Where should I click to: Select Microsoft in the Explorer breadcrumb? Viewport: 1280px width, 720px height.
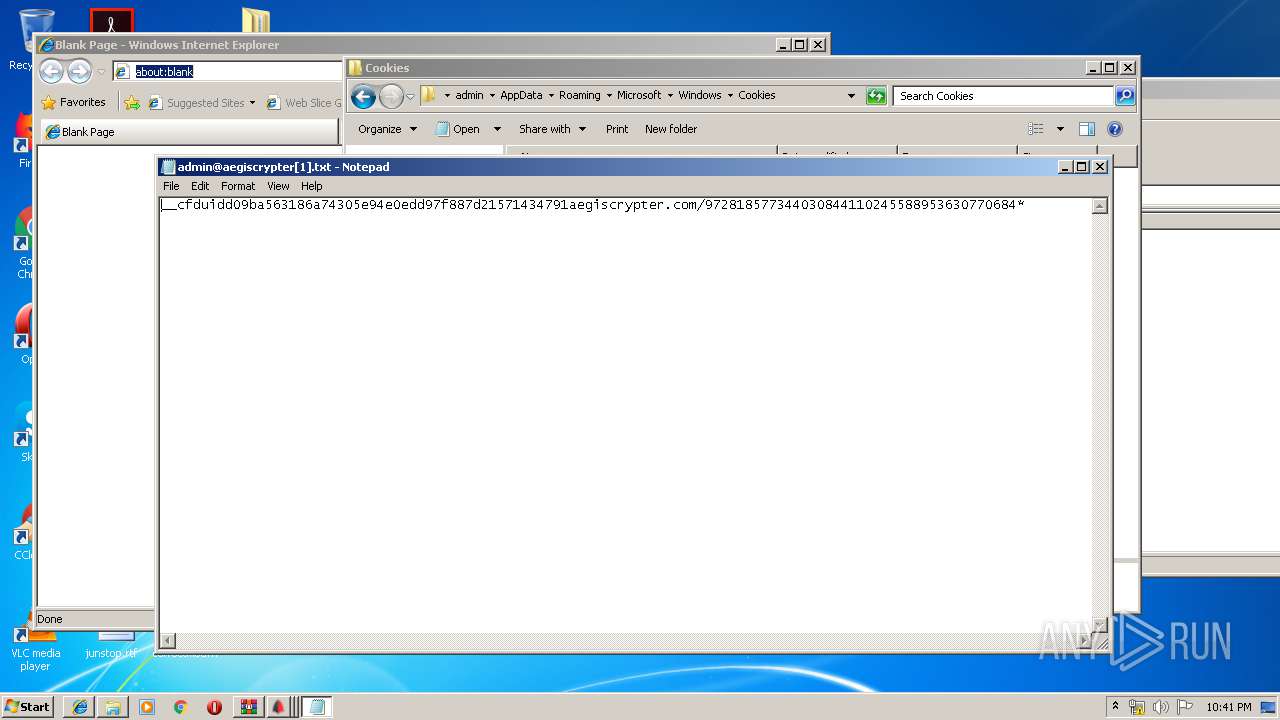click(639, 95)
